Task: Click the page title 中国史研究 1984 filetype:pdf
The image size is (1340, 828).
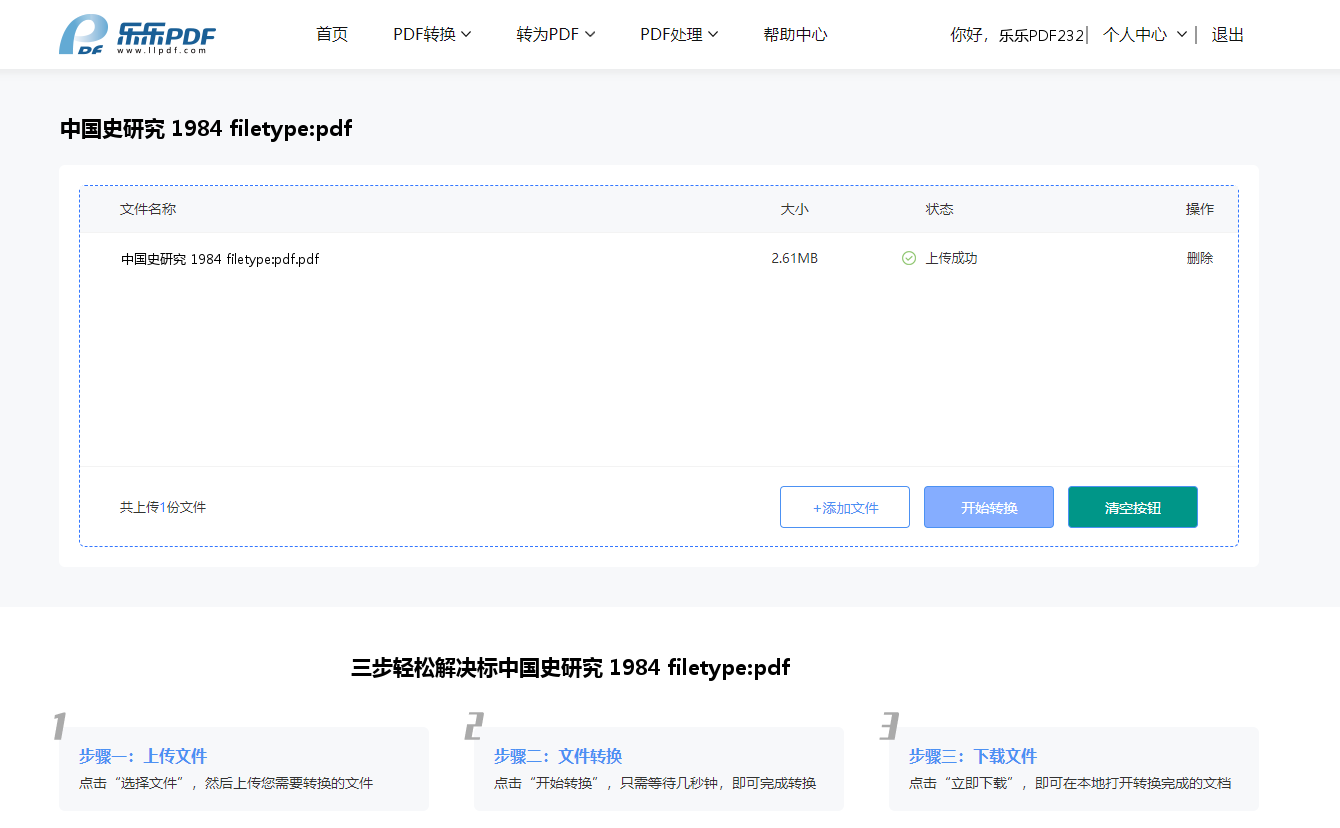Action: point(206,128)
